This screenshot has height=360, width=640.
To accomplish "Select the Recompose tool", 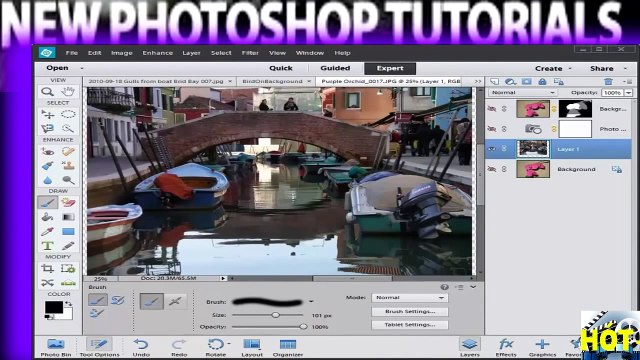I will point(68,269).
